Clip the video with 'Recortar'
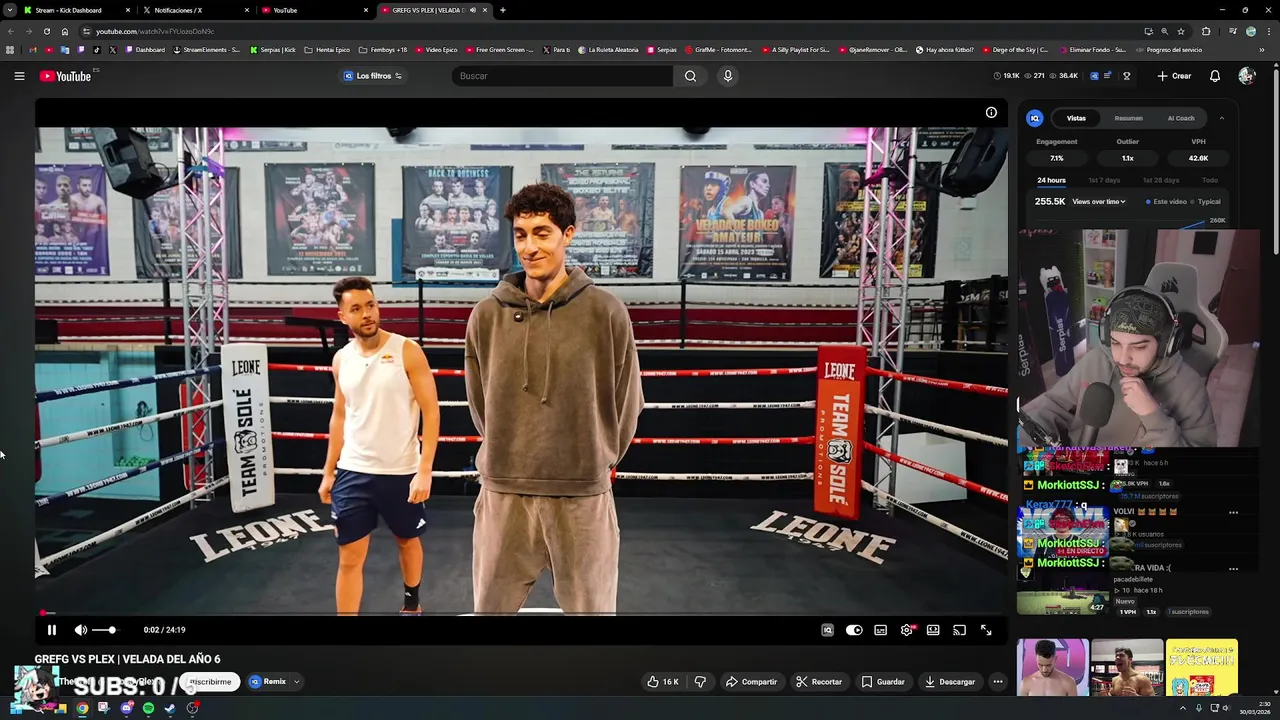 (819, 682)
